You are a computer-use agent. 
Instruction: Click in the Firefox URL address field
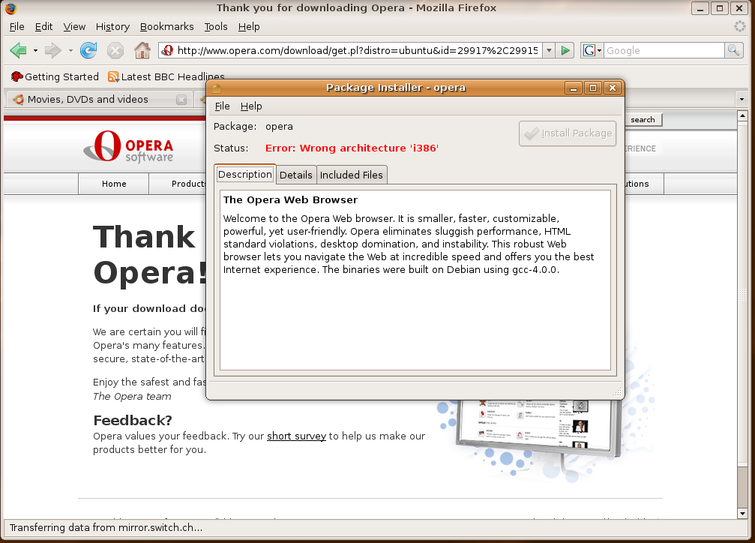(357, 50)
